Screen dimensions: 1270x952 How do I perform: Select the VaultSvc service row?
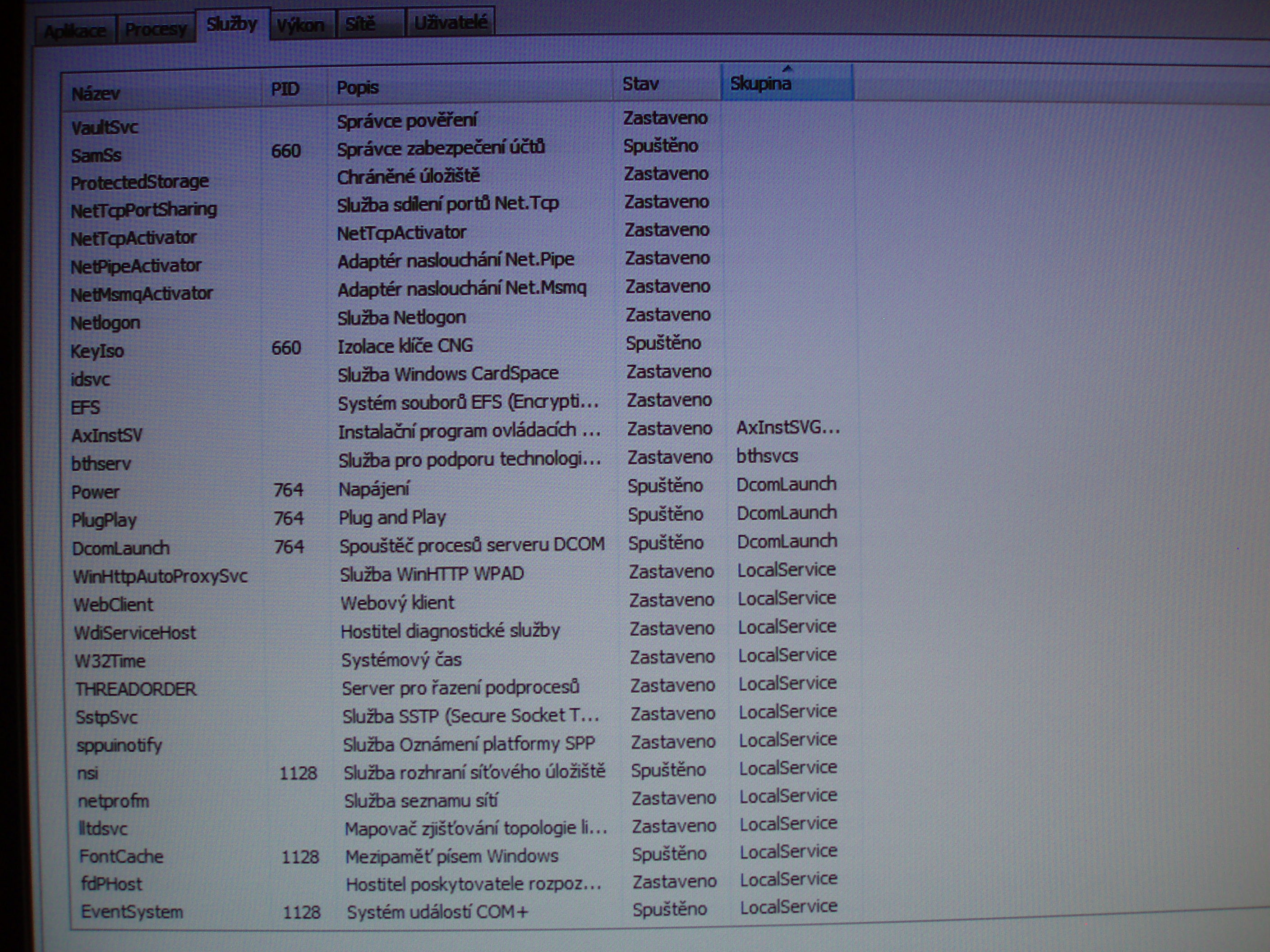point(105,128)
